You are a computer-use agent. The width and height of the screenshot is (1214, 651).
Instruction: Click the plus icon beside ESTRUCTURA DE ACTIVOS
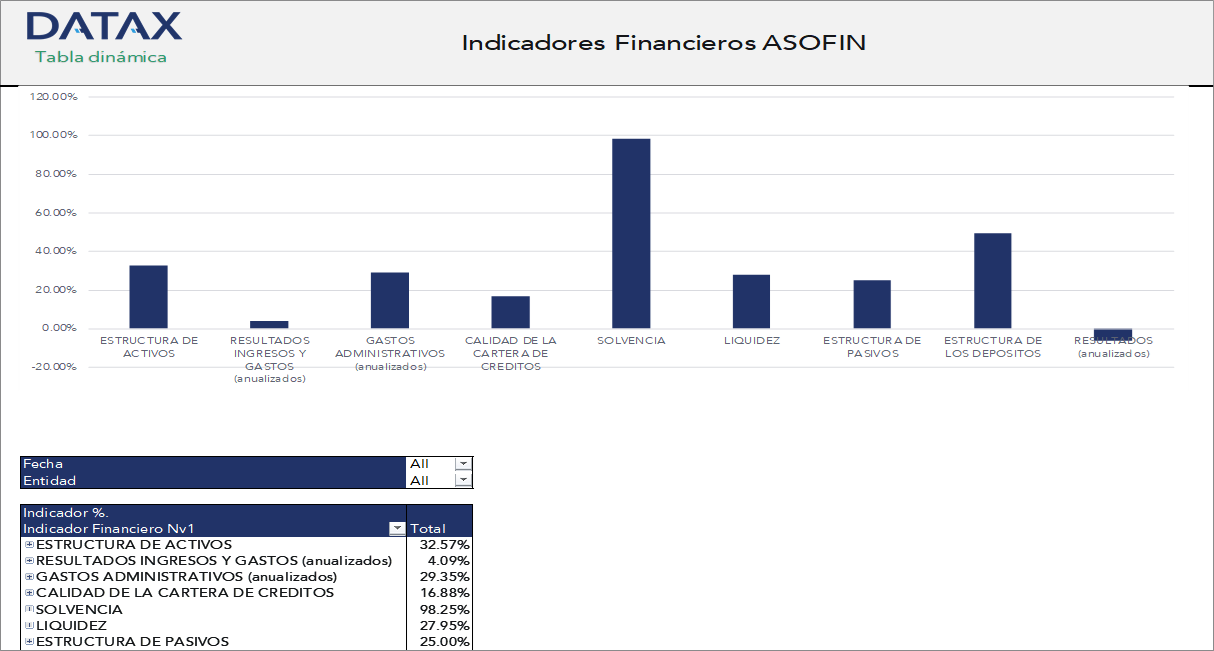(28, 544)
